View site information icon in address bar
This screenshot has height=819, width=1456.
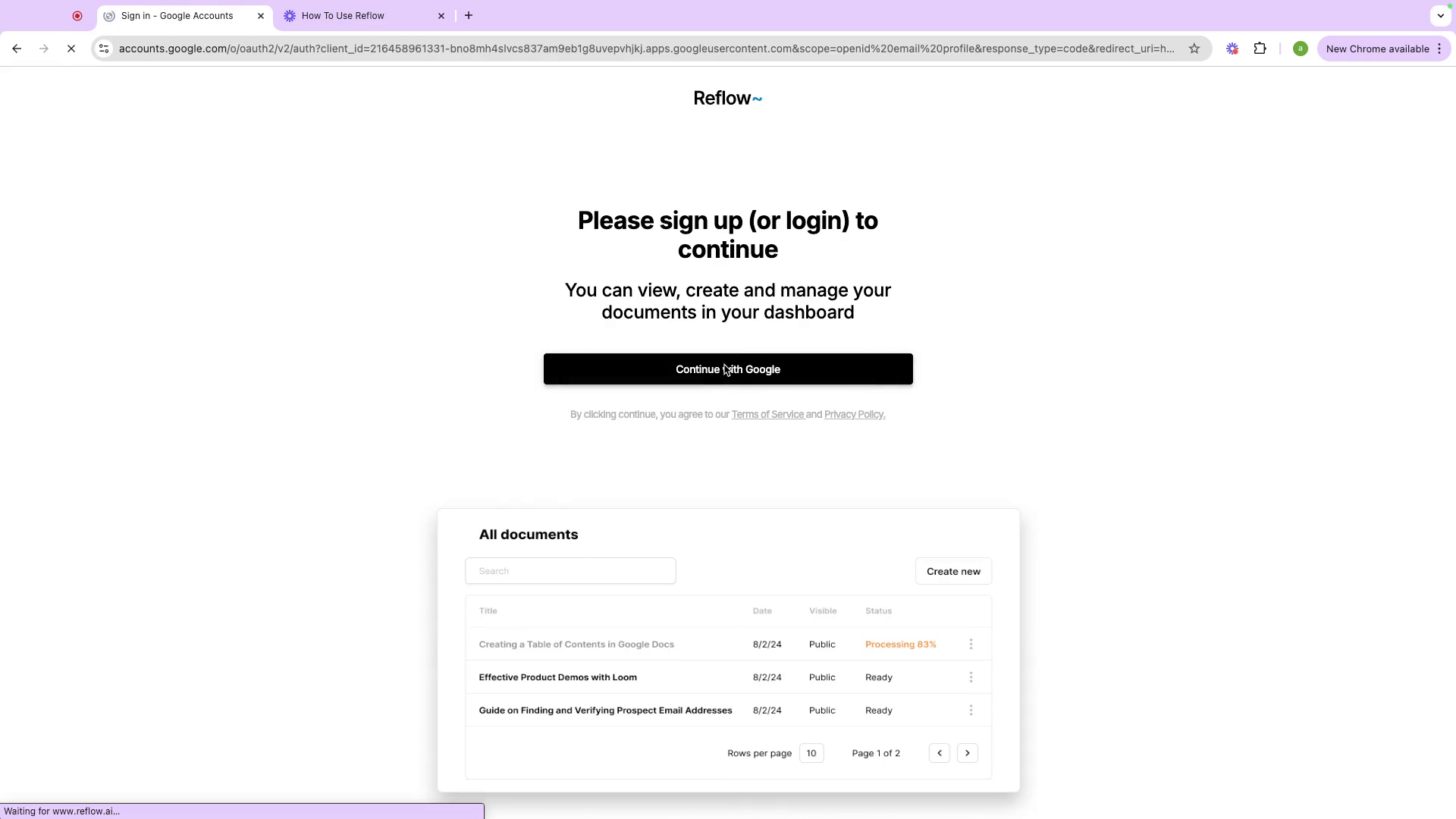pos(104,49)
